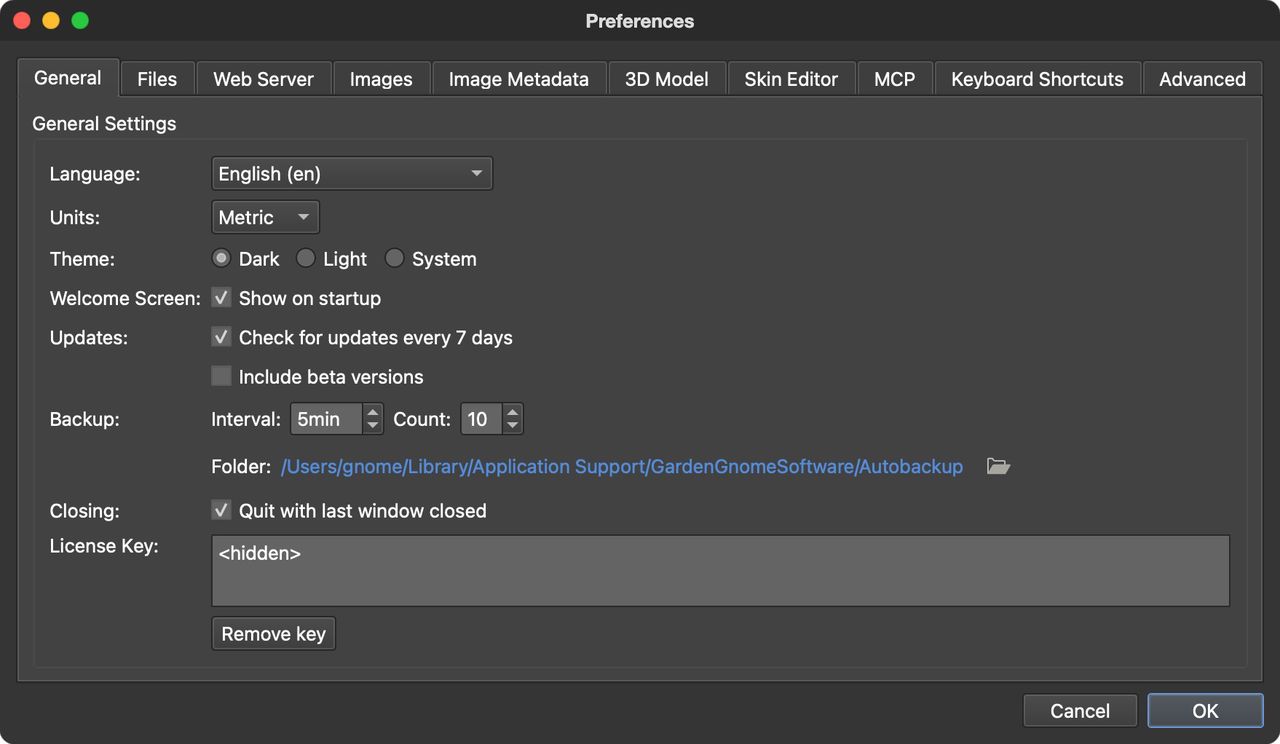This screenshot has height=744, width=1280.
Task: Select the System theme radio button
Action: pyautogui.click(x=394, y=258)
